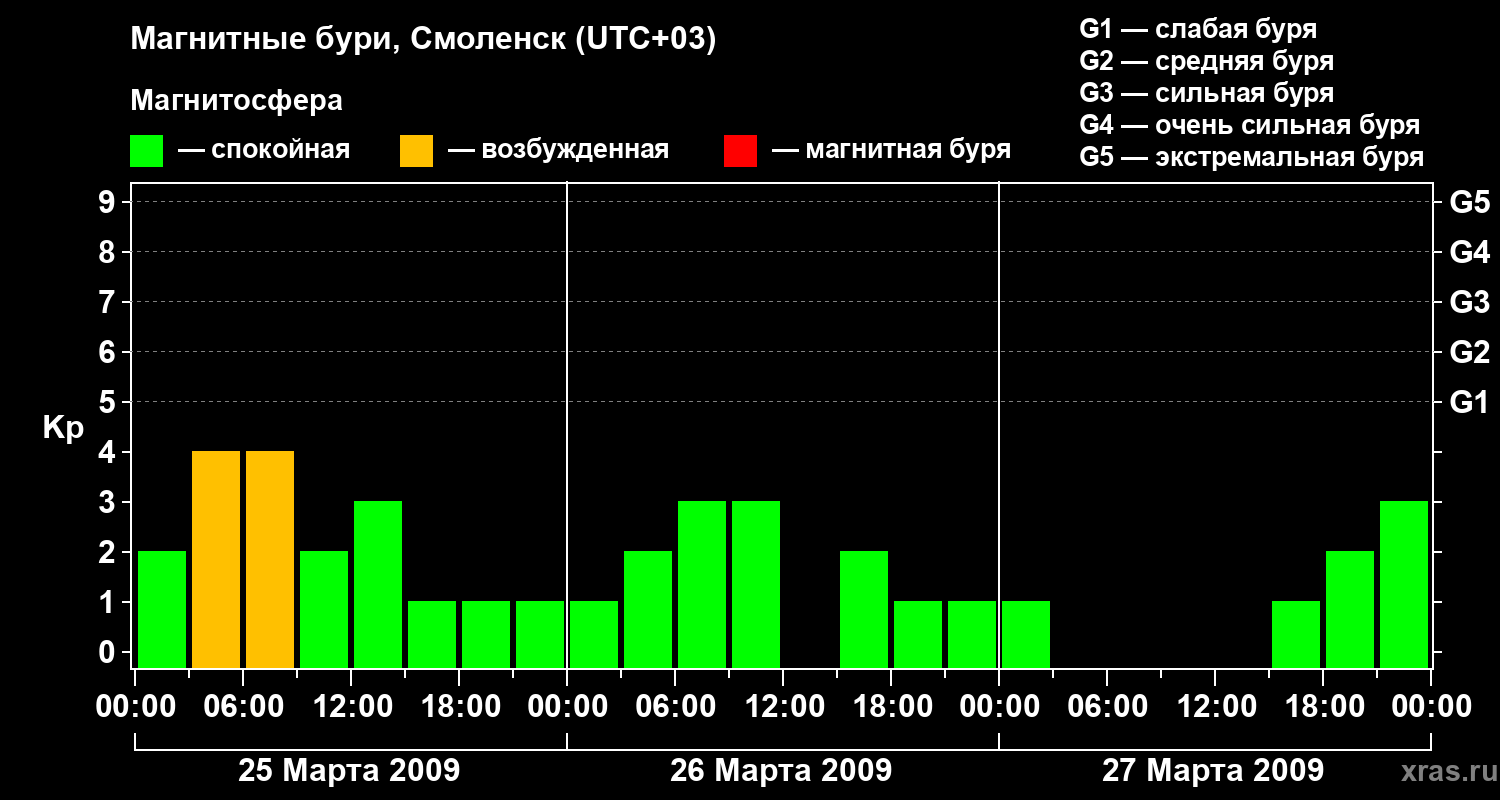1500x800 pixels.
Task: Click the 06:00–09:00 Kp 3 bar on 26 Марта
Action: coord(702,584)
